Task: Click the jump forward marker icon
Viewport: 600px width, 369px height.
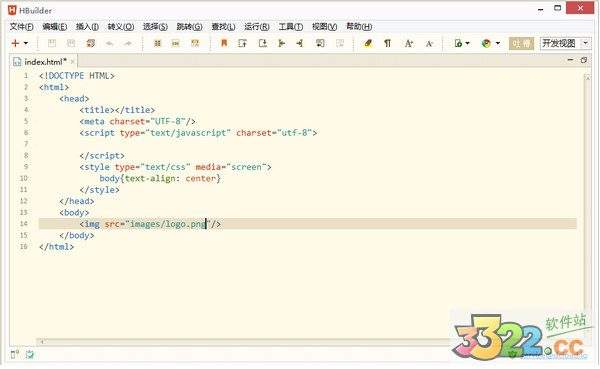Action: tap(300, 43)
